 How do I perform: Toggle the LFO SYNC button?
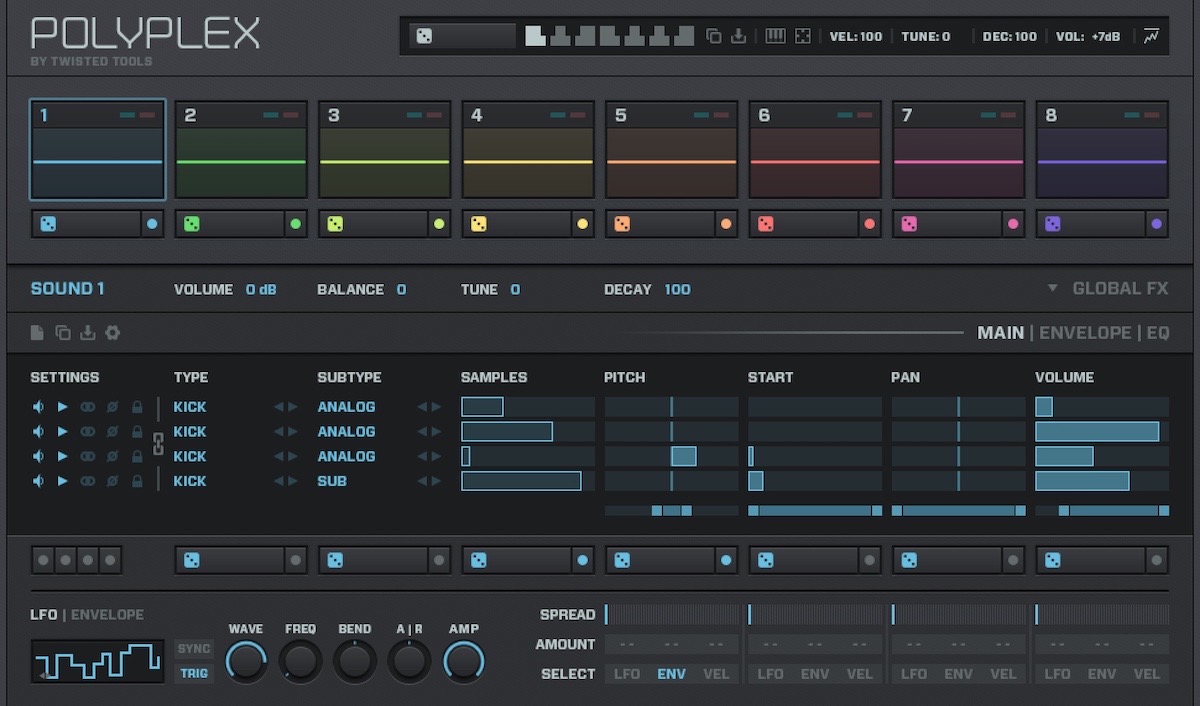pyautogui.click(x=194, y=648)
